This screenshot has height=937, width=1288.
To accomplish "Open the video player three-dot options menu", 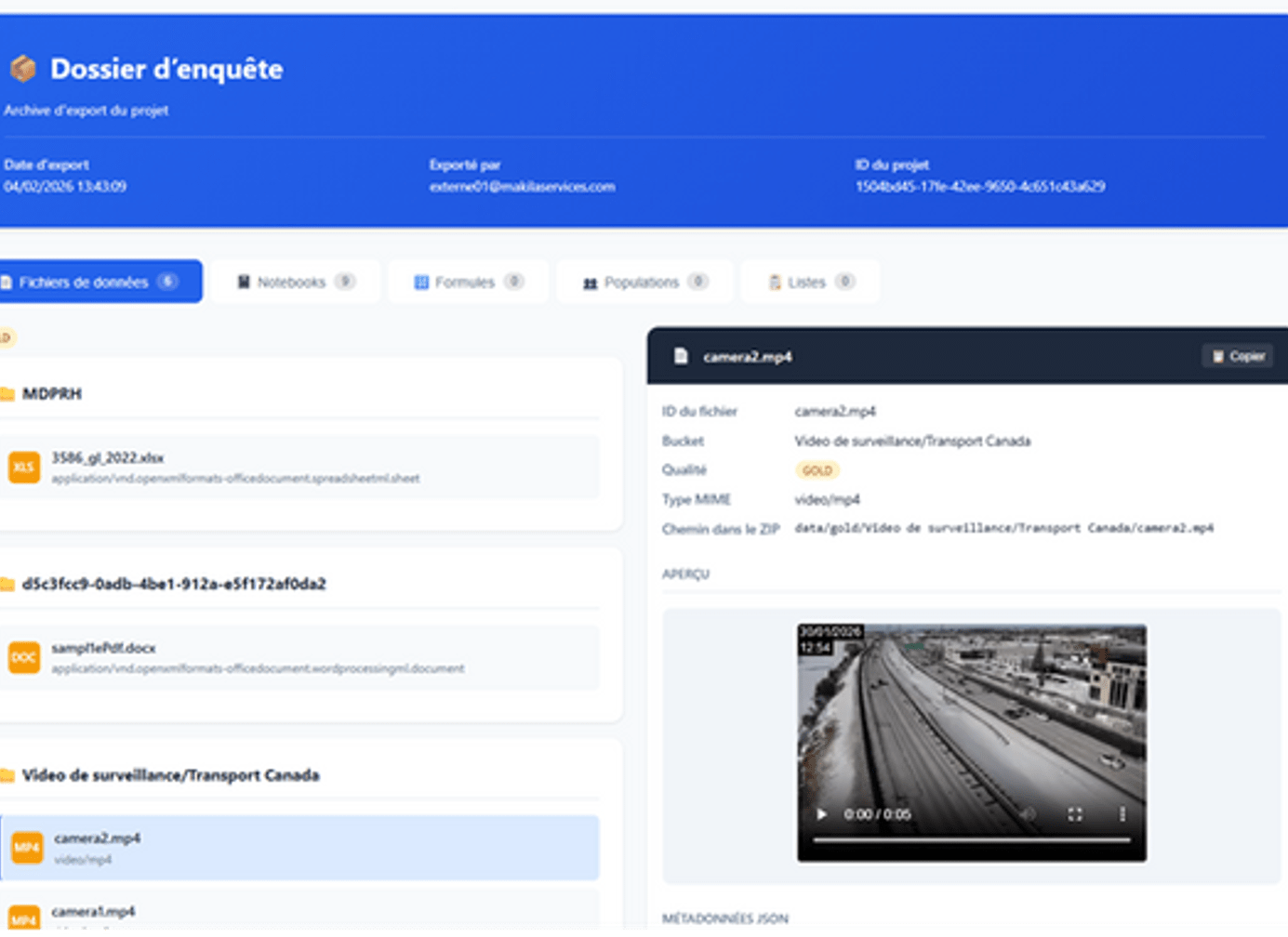I will 1122,814.
